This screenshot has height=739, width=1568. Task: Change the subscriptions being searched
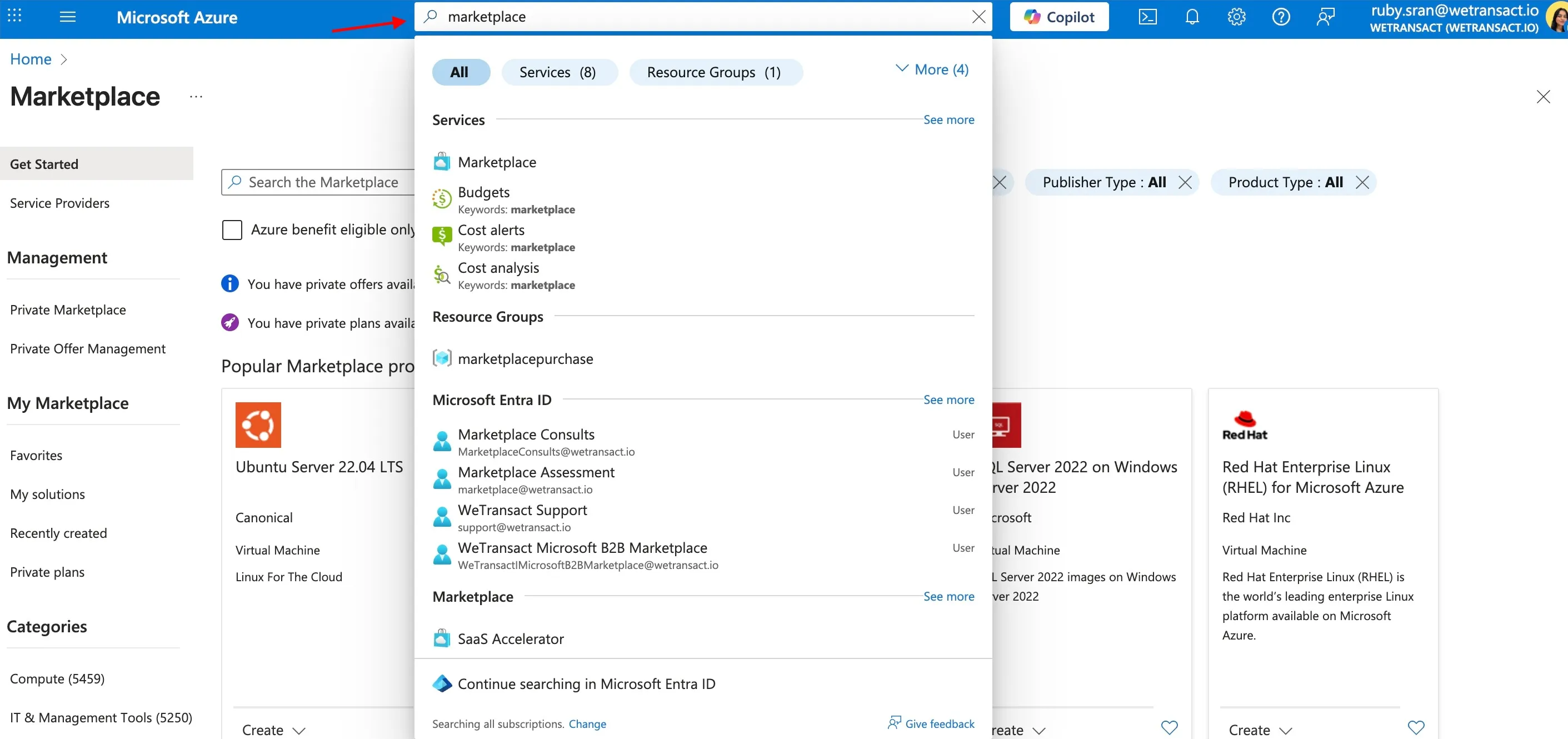[x=587, y=724]
